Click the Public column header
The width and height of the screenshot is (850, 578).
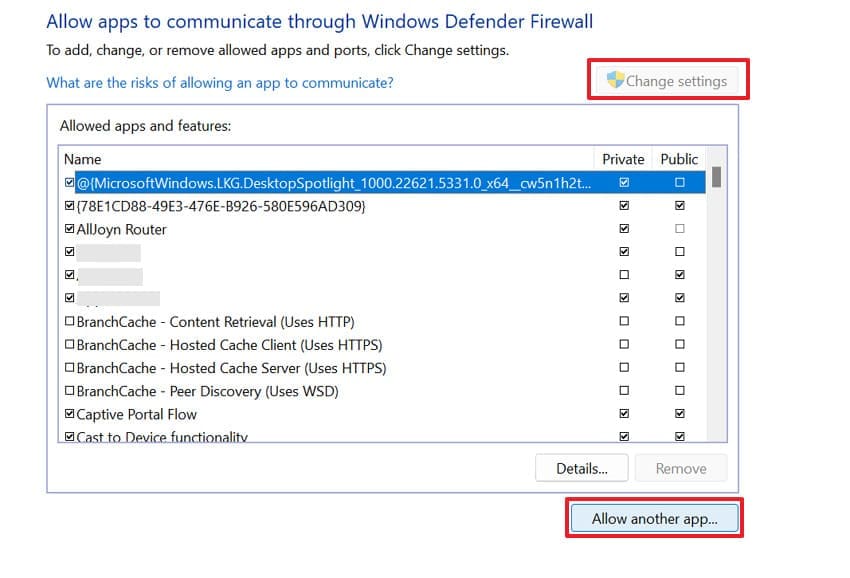pos(679,159)
